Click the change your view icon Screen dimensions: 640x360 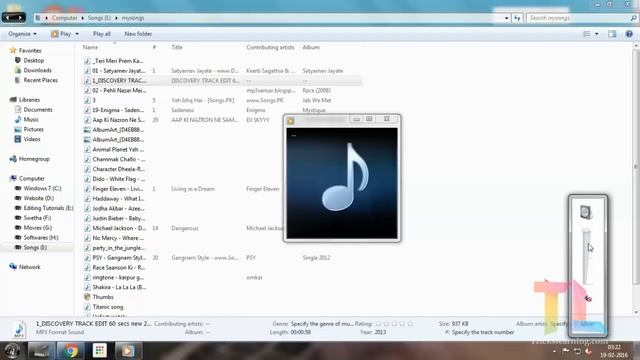click(587, 34)
